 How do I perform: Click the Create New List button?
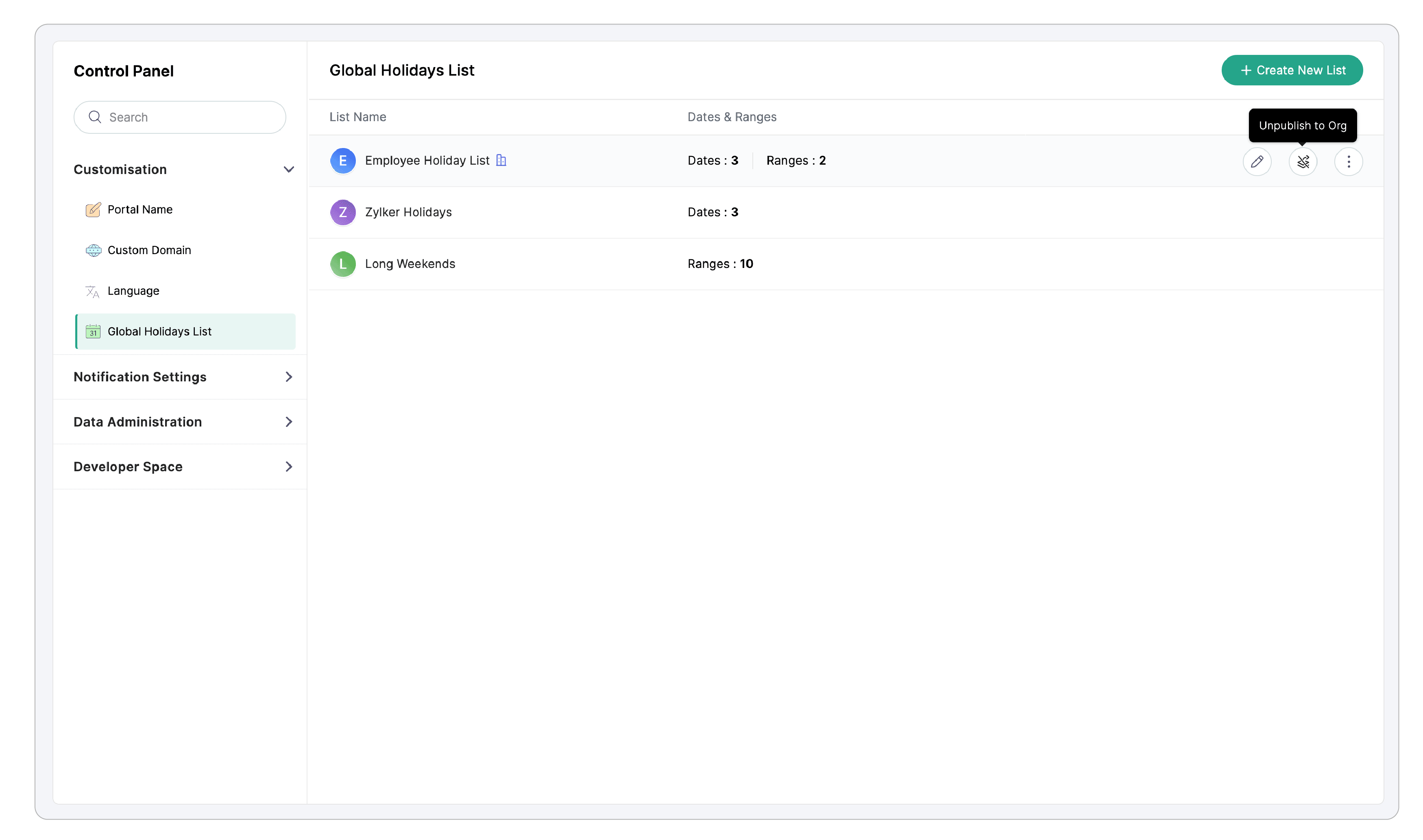tap(1291, 70)
